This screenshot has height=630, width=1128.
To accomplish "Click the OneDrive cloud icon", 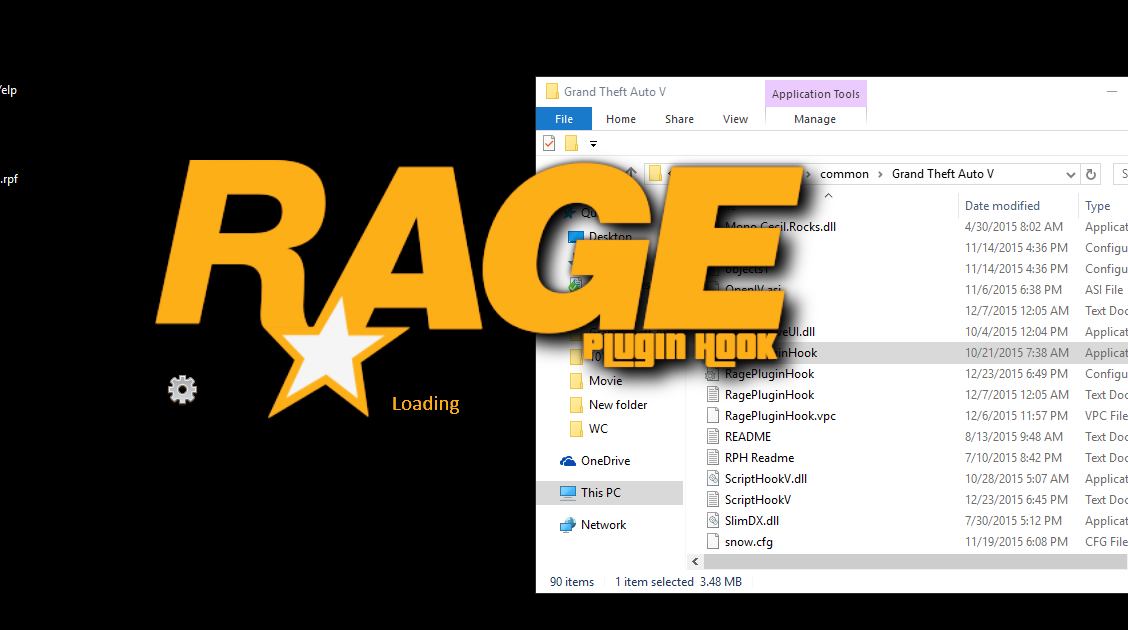I will pos(568,461).
